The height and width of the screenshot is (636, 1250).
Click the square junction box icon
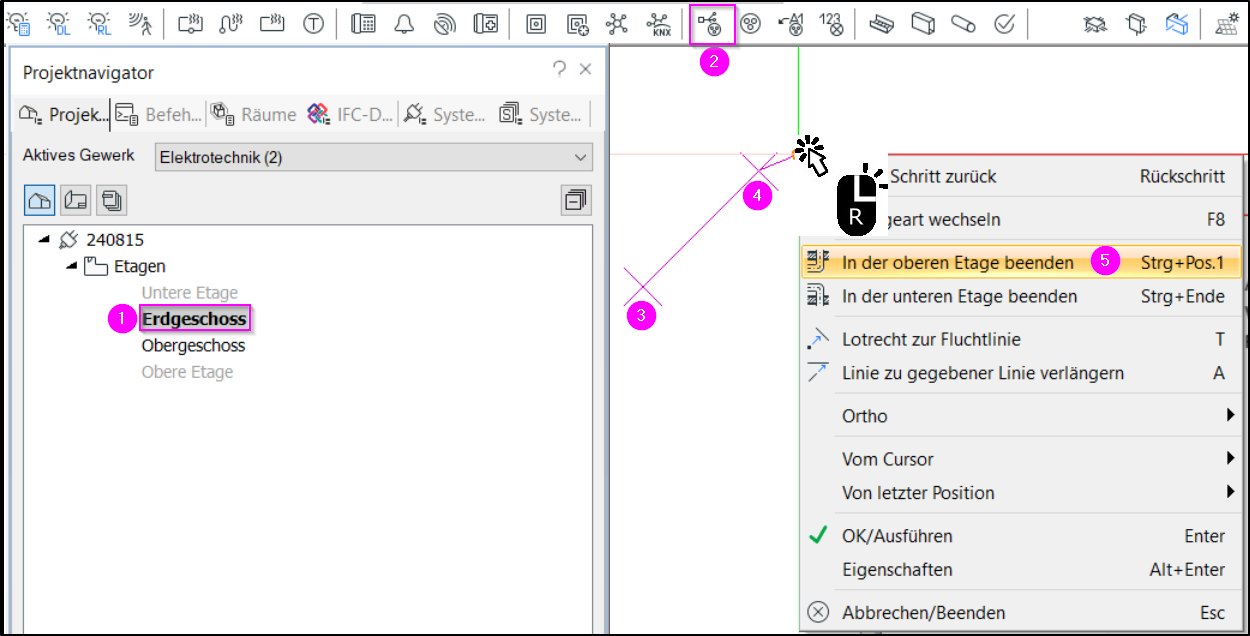[536, 24]
